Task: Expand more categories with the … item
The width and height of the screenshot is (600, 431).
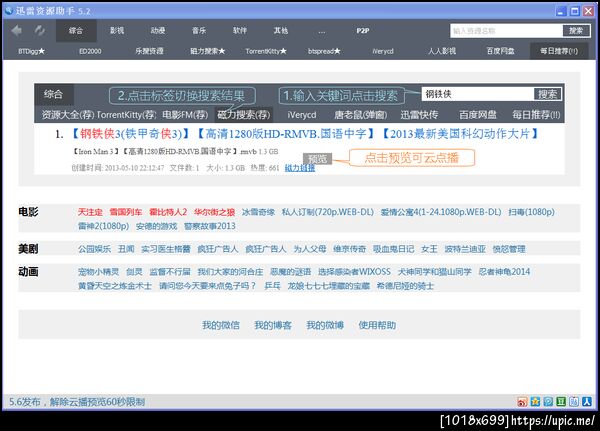Action: pos(322,31)
